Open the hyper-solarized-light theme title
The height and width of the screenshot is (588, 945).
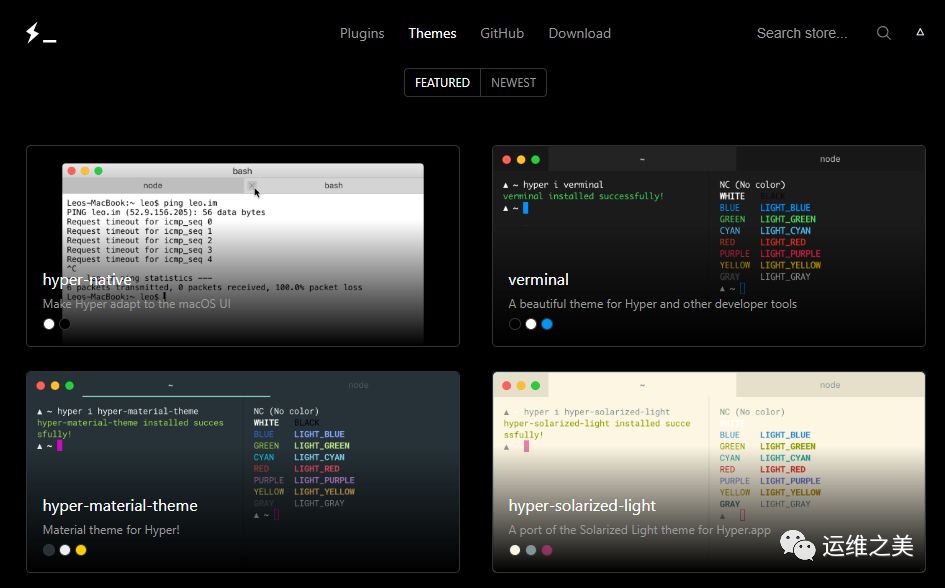[582, 506]
